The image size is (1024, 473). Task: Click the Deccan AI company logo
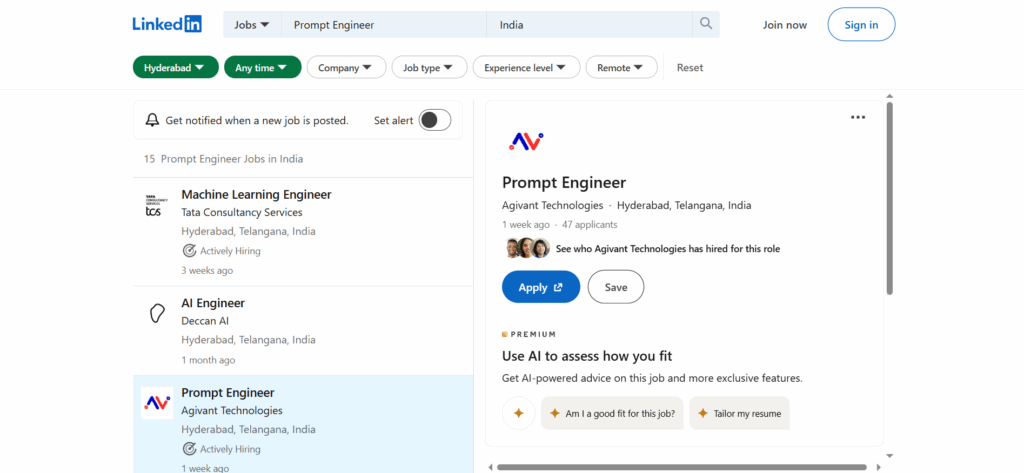(x=156, y=314)
